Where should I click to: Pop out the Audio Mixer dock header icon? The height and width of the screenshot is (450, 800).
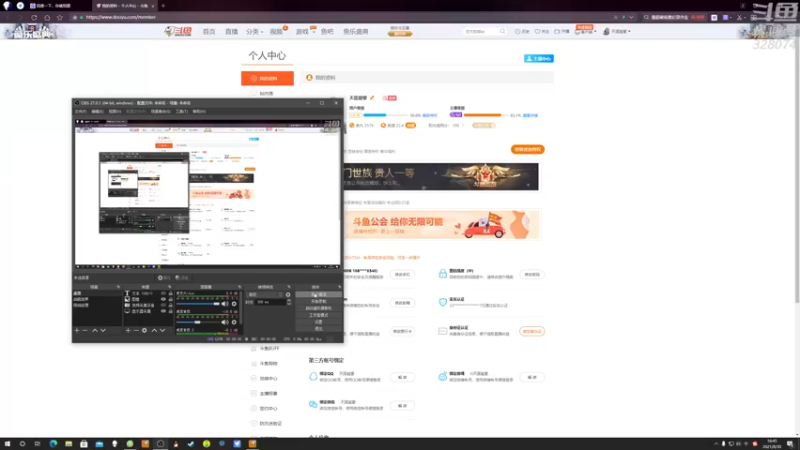(x=239, y=287)
